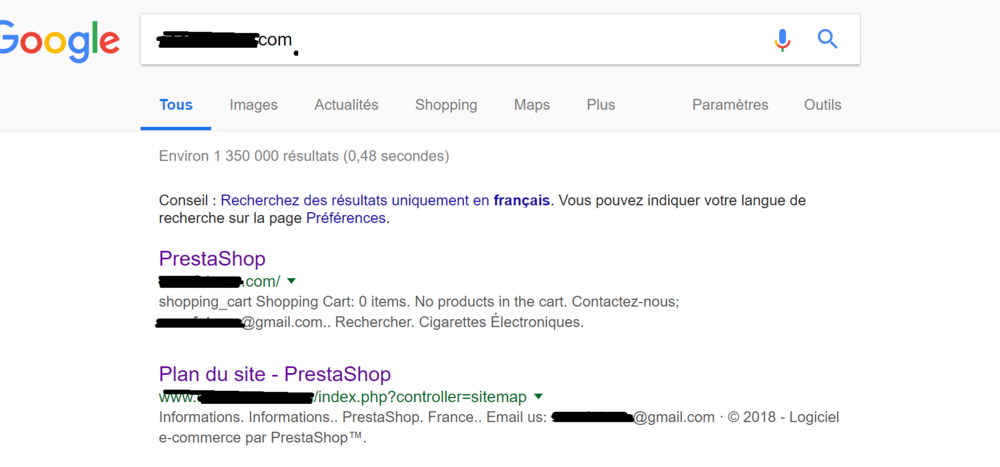Open the Plus more menu
Image resolution: width=1000 pixels, height=467 pixels.
[x=601, y=104]
